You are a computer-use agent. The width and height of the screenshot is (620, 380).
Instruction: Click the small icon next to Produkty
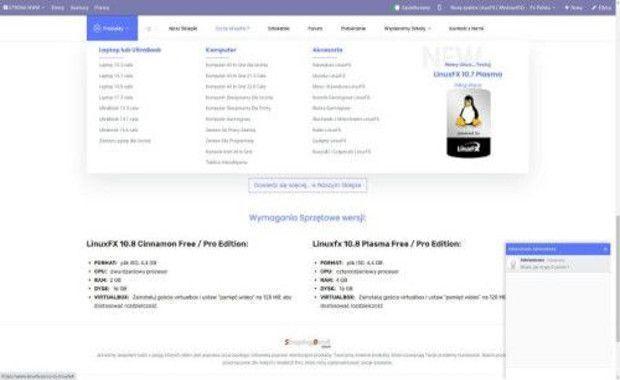tap(149, 28)
